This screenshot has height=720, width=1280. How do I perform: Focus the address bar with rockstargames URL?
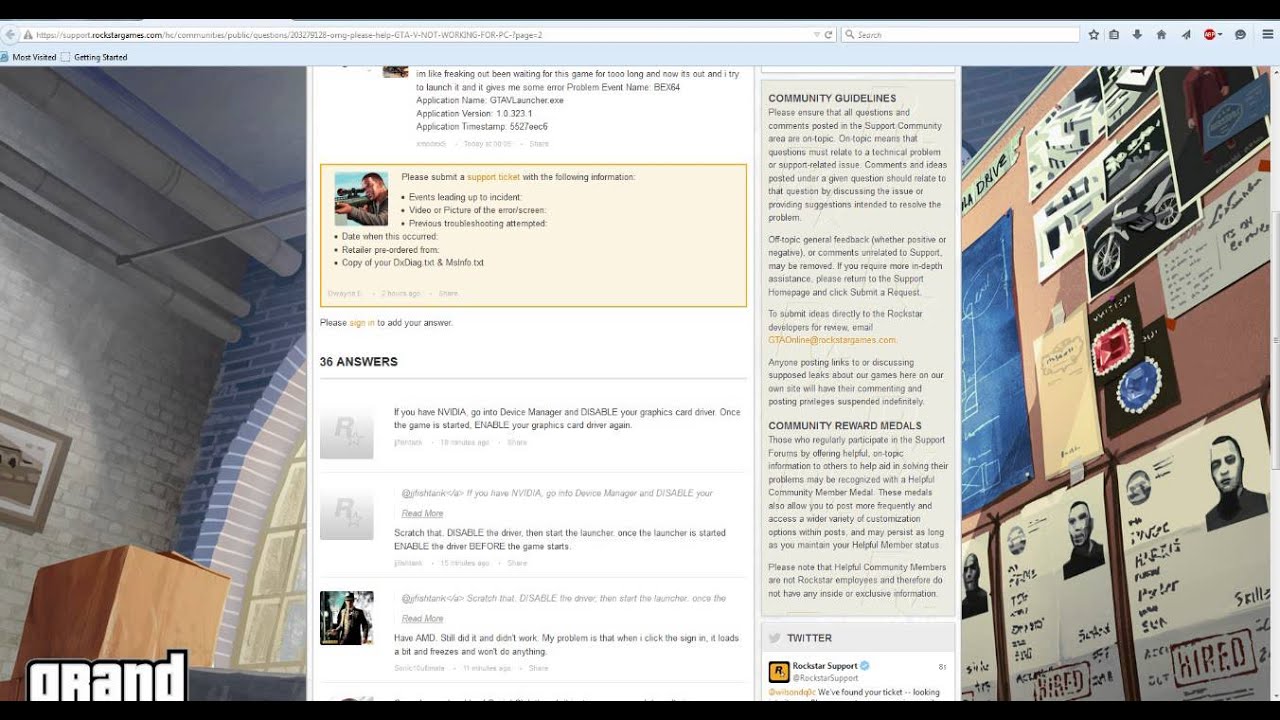click(x=420, y=34)
